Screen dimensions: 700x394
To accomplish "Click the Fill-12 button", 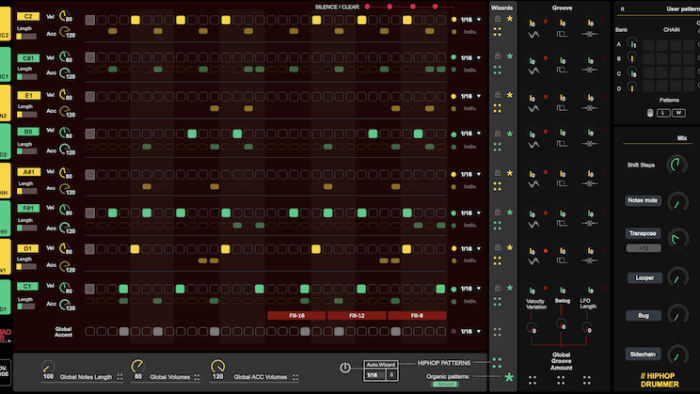I will (x=357, y=315).
